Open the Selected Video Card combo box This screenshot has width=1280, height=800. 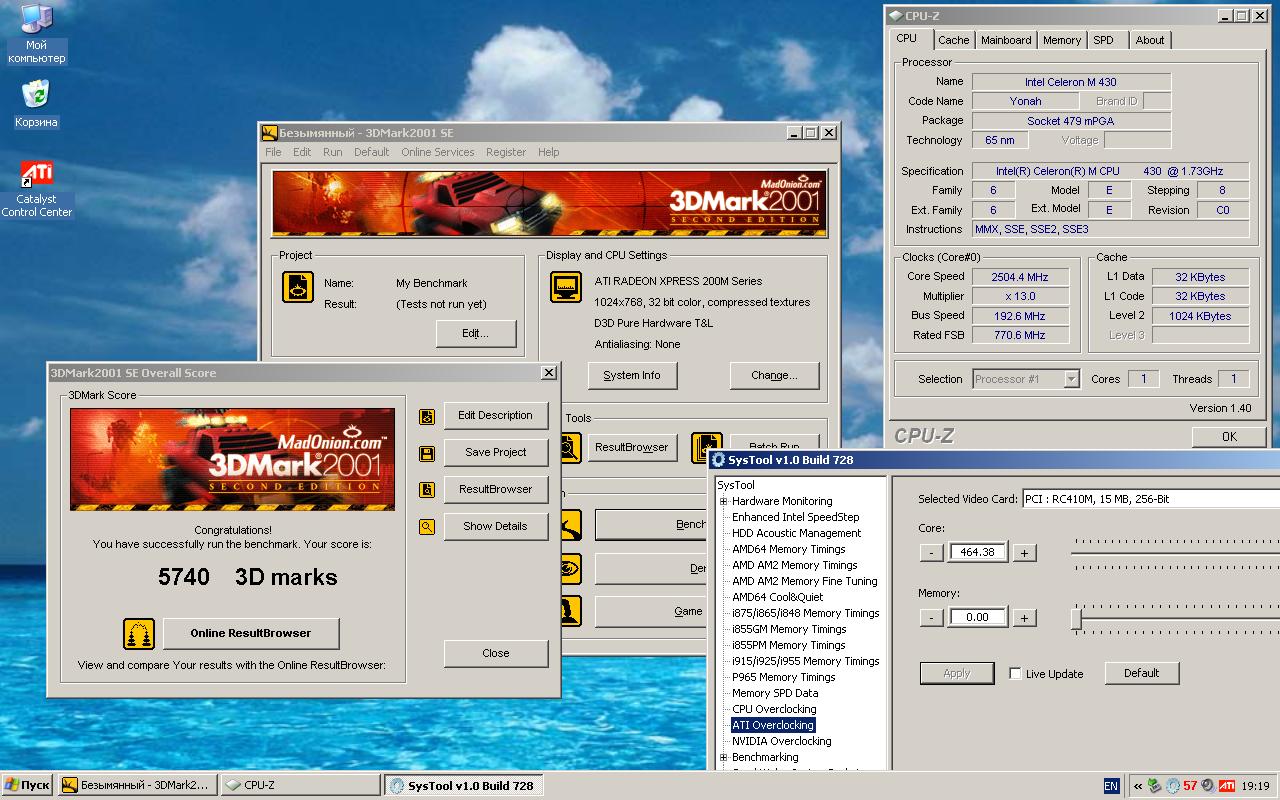pyautogui.click(x=1150, y=499)
